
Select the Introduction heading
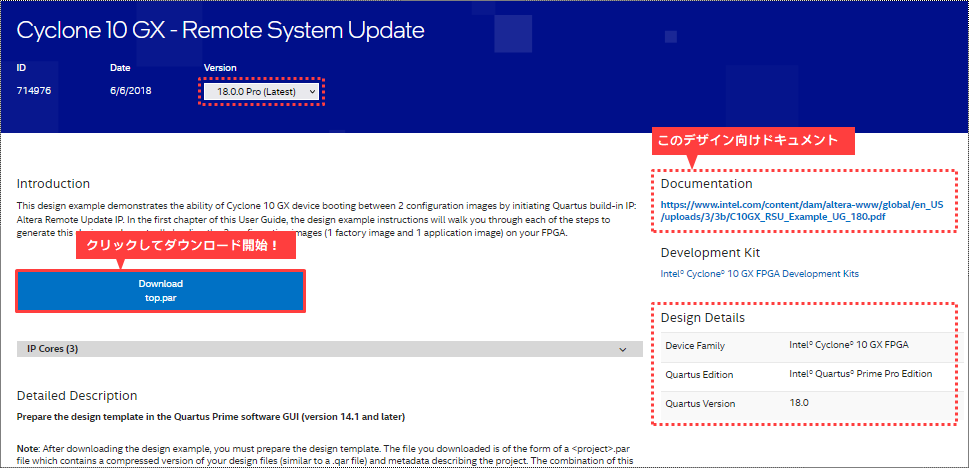coord(53,184)
